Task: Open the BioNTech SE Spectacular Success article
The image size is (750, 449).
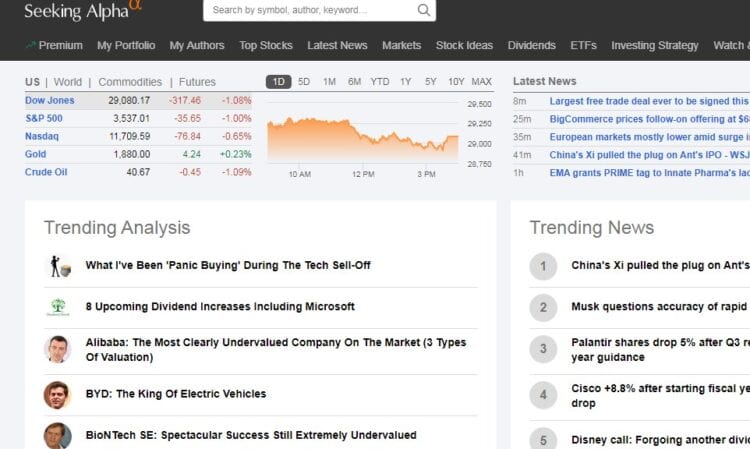Action: point(251,435)
